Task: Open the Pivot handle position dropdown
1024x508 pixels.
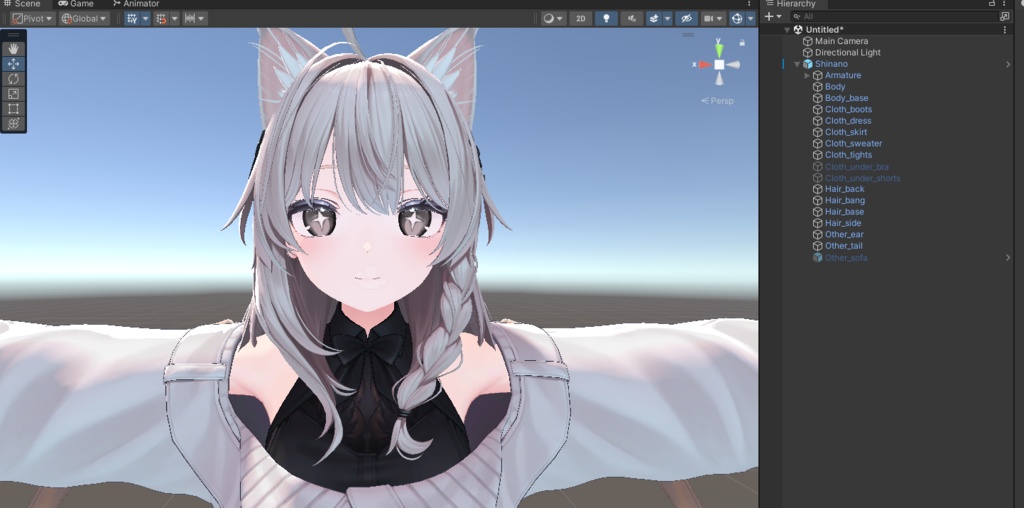Action: coord(33,18)
